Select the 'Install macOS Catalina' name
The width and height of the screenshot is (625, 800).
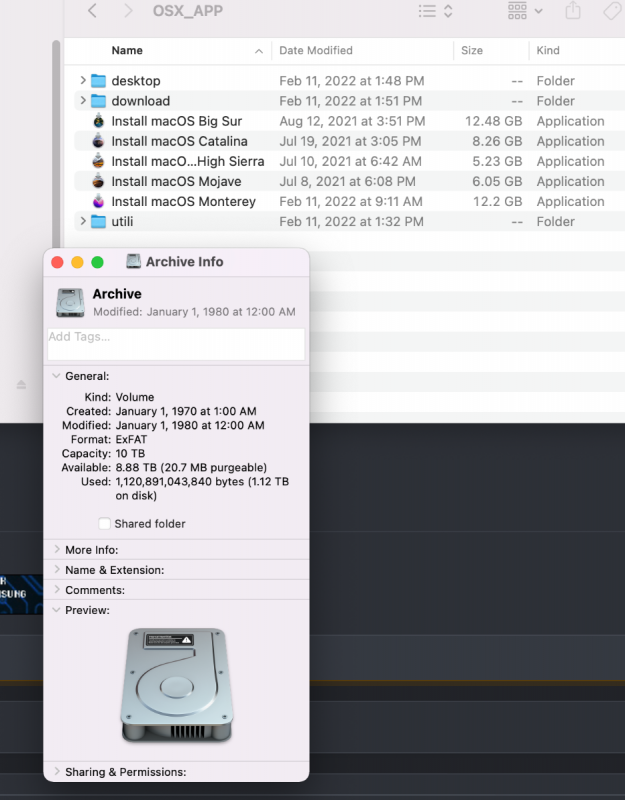180,141
